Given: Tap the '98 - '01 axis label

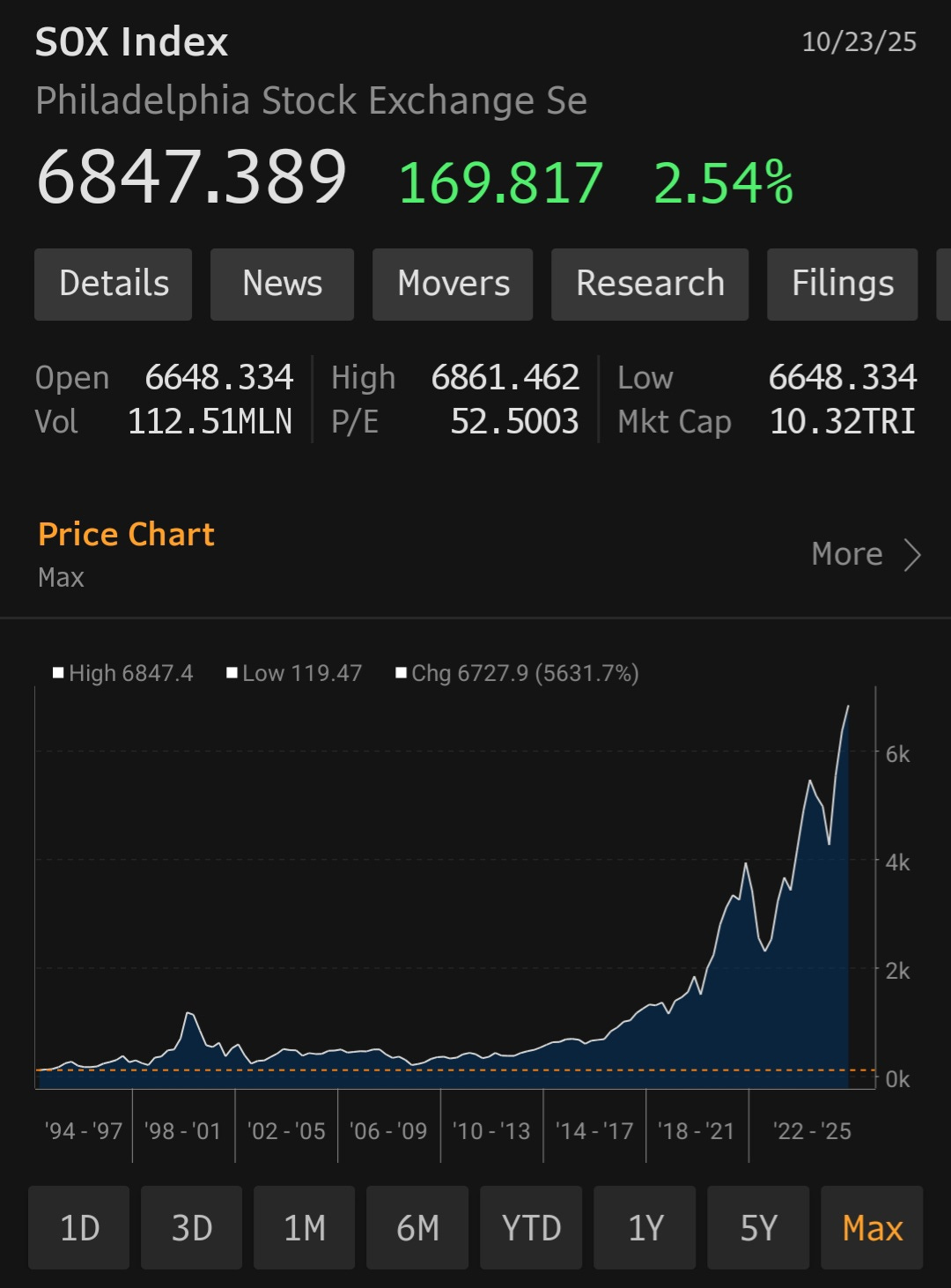Looking at the screenshot, I should pos(183,1130).
